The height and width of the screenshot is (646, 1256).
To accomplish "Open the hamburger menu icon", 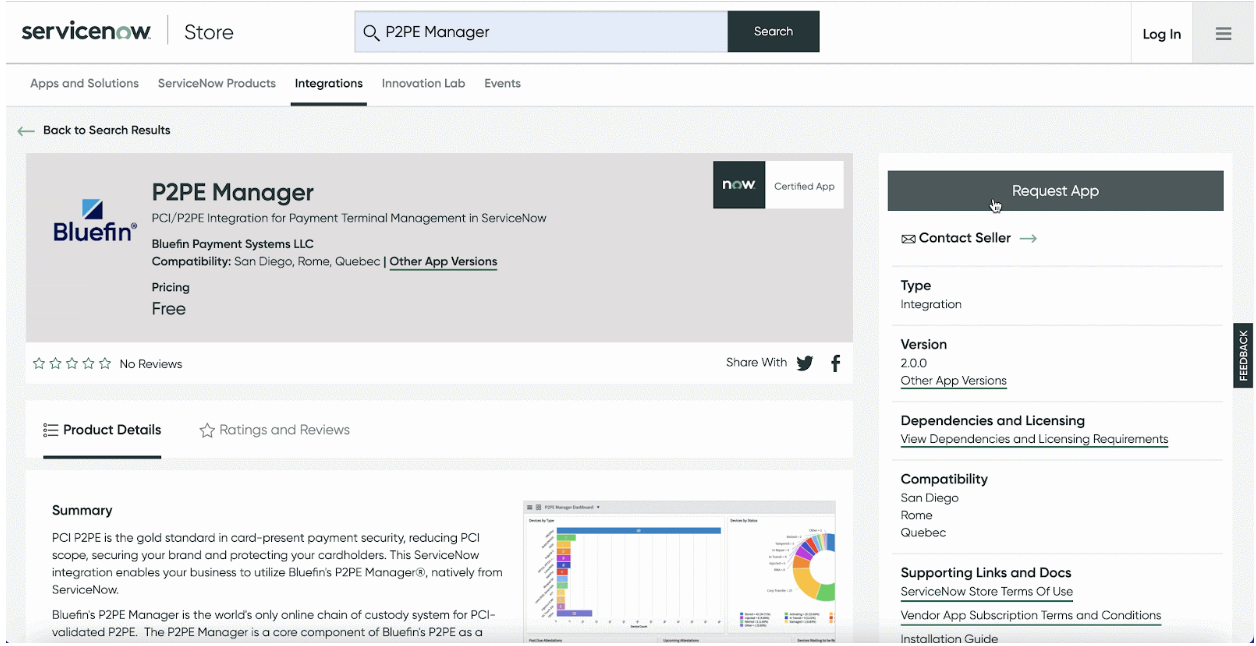I will (x=1223, y=34).
